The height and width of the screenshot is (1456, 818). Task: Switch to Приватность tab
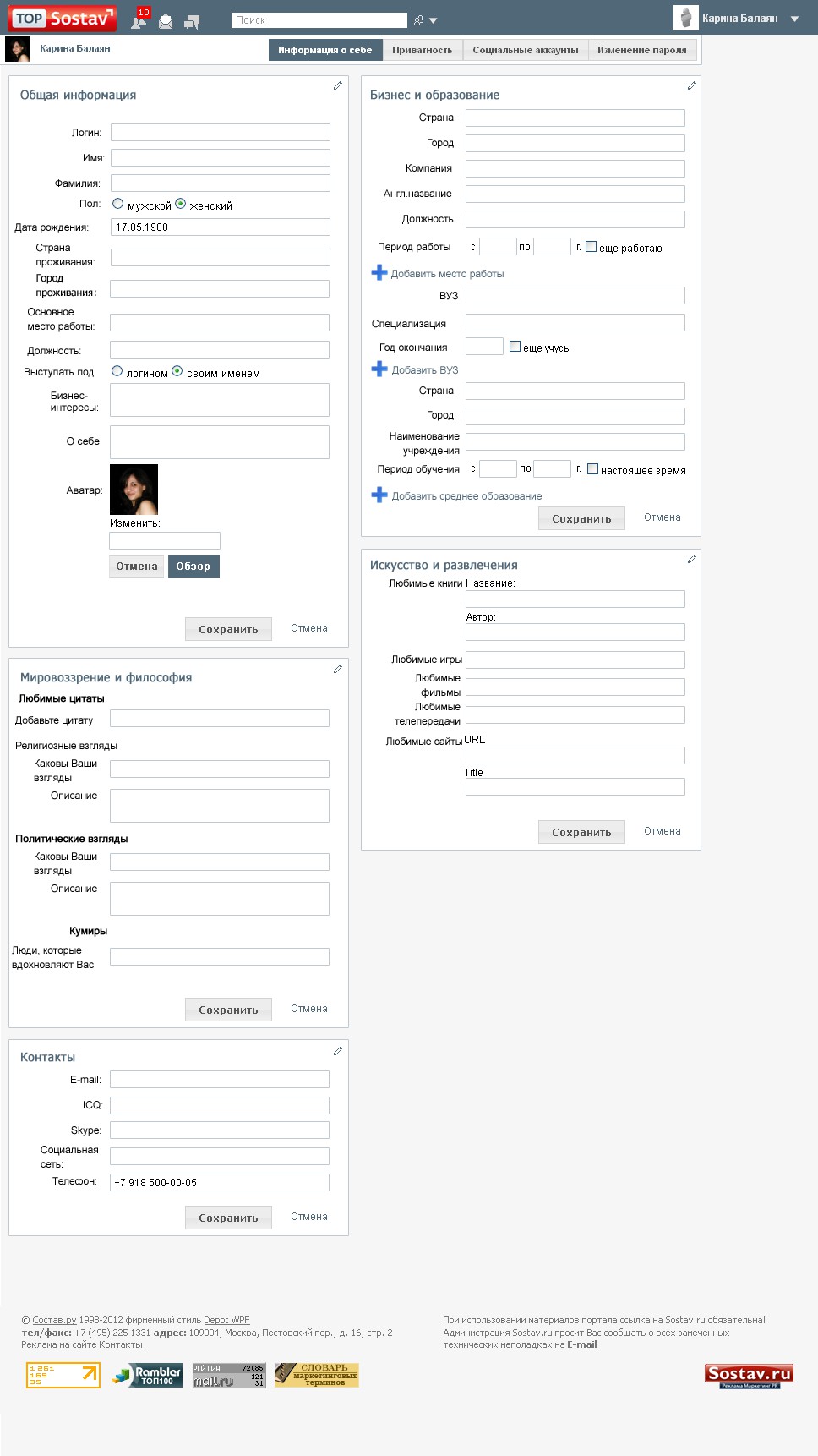423,50
